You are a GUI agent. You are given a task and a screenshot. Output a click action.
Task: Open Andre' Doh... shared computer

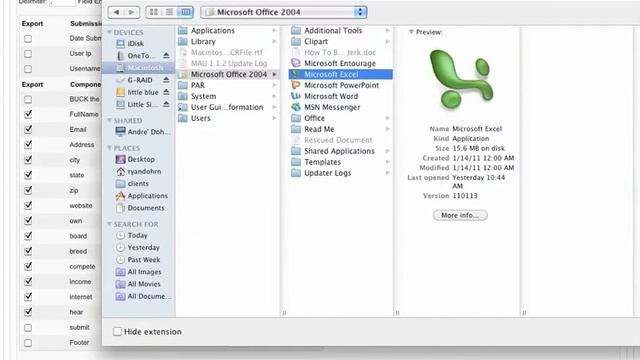(x=149, y=132)
